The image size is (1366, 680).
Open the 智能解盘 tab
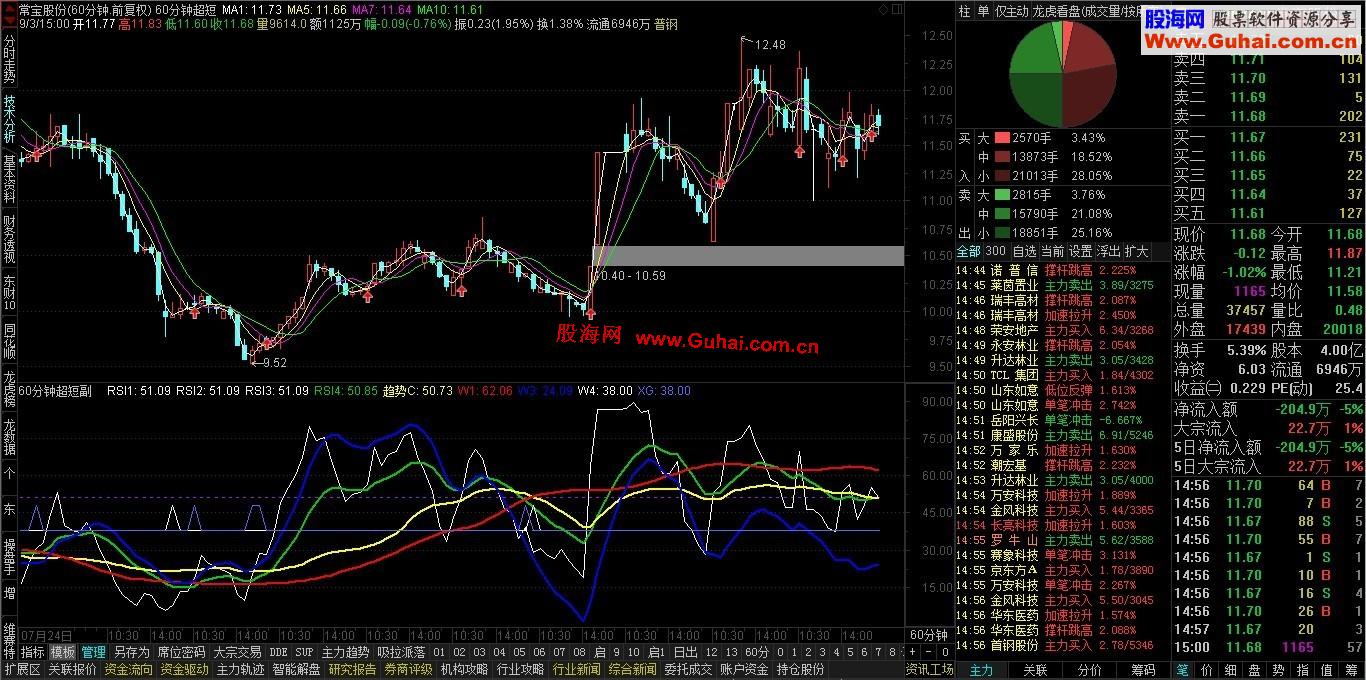(x=297, y=670)
